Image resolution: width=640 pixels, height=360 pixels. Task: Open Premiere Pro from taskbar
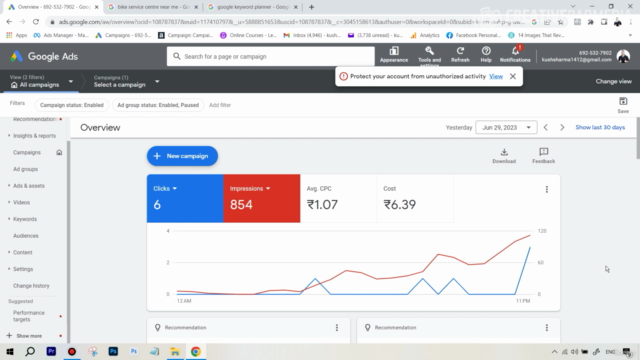coord(51,351)
